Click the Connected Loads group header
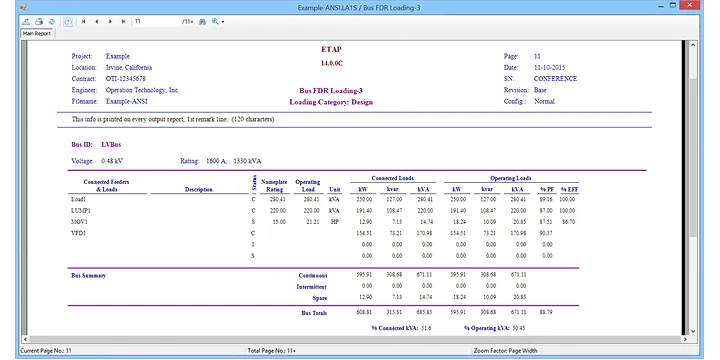Screen dimensions: 720x360 pos(392,178)
